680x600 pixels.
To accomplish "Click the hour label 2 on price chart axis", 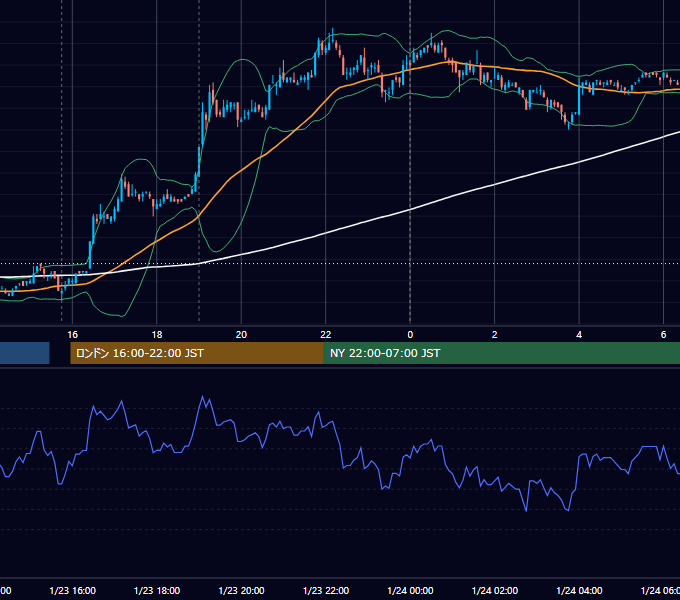I will [x=494, y=335].
